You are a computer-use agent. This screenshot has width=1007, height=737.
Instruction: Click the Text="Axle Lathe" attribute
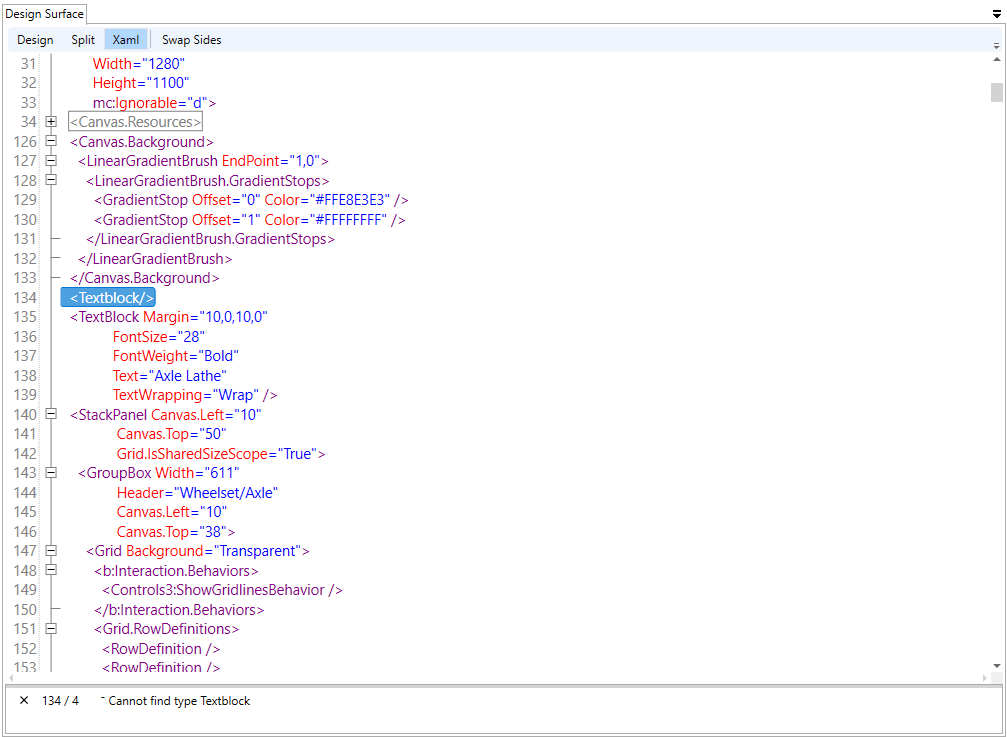[170, 375]
